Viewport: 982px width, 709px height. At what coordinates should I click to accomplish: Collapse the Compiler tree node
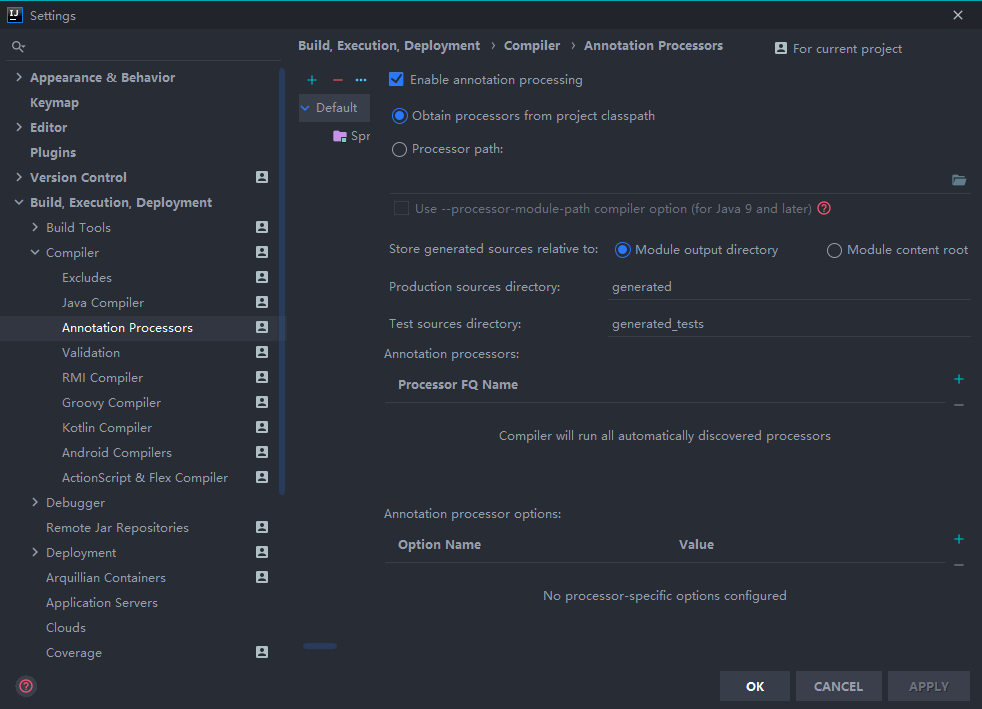[x=35, y=253]
